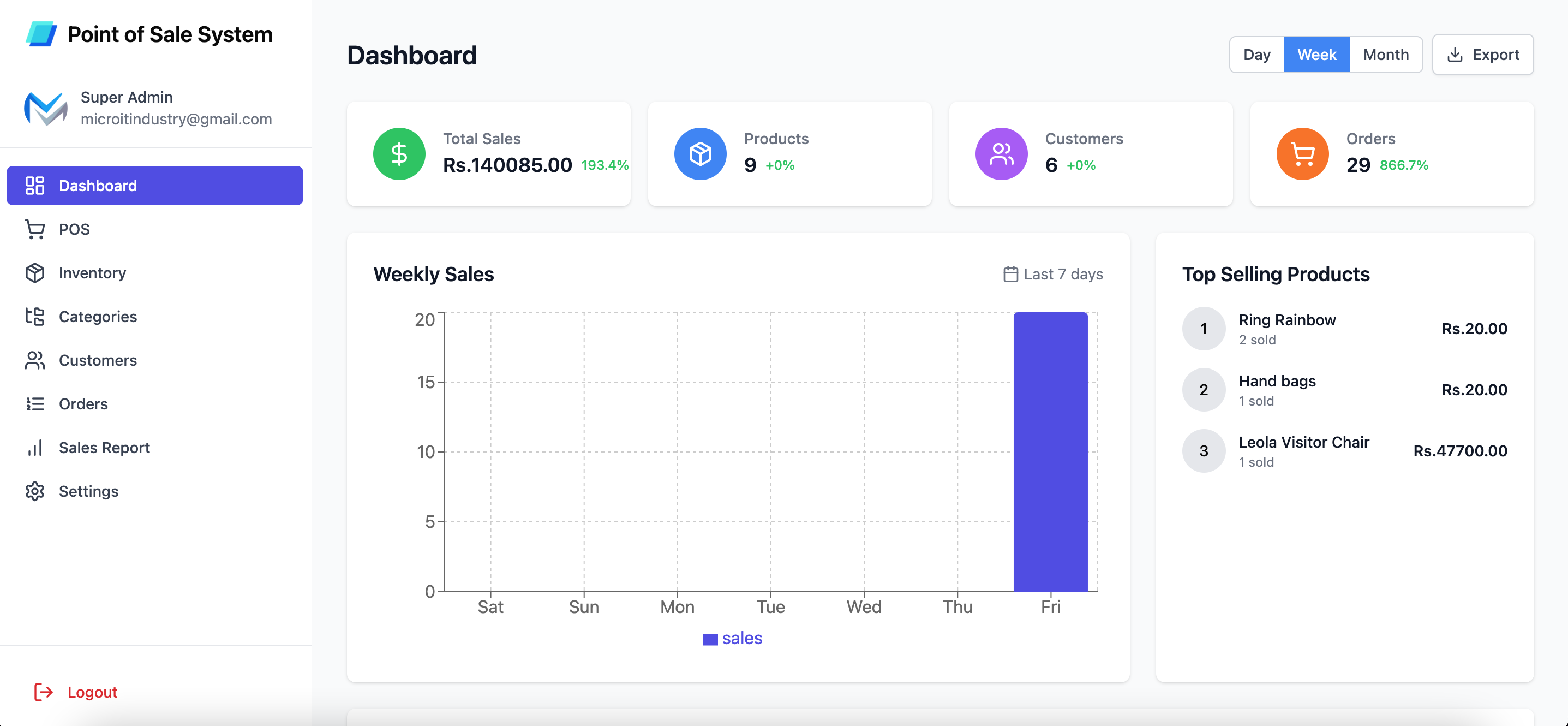Click the Settings gear icon
Image resolution: width=1568 pixels, height=726 pixels.
coord(35,491)
